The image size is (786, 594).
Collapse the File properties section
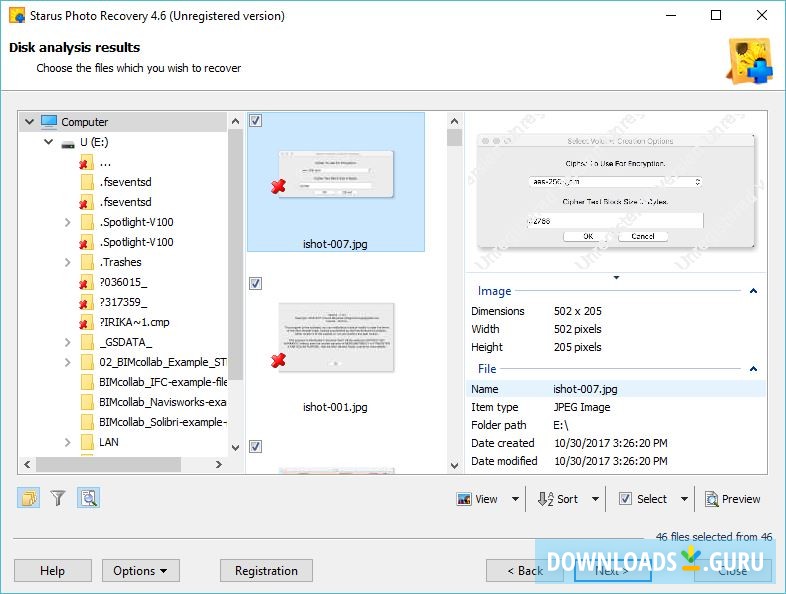click(753, 369)
